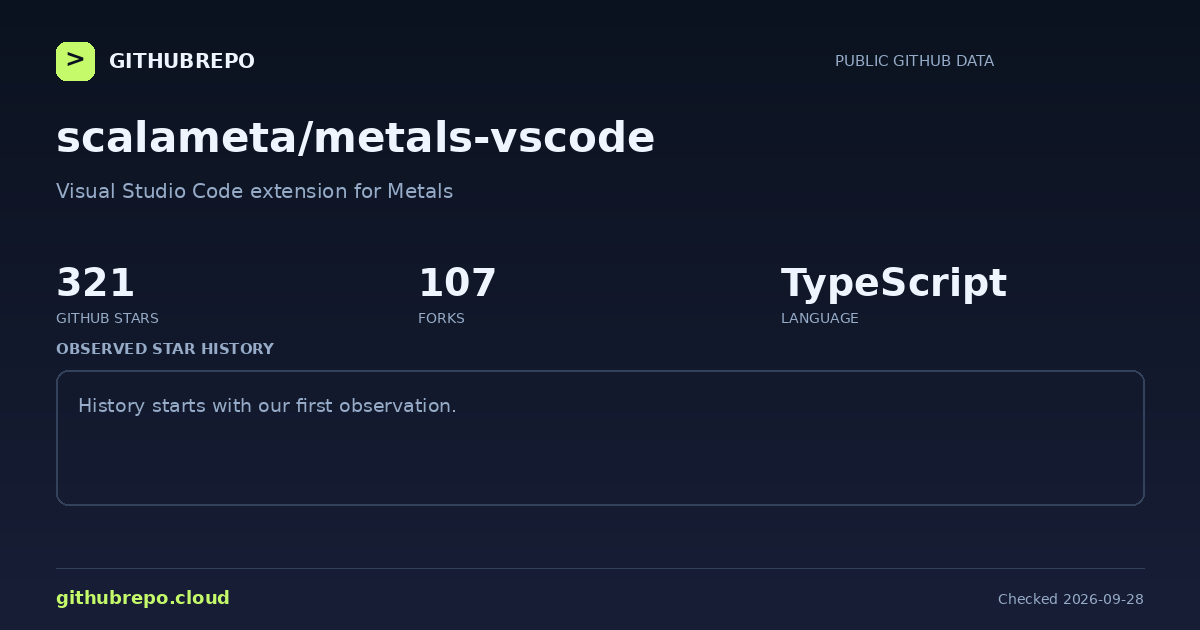Image resolution: width=1200 pixels, height=630 pixels.
Task: Click inside the star history panel
Action: (600, 438)
